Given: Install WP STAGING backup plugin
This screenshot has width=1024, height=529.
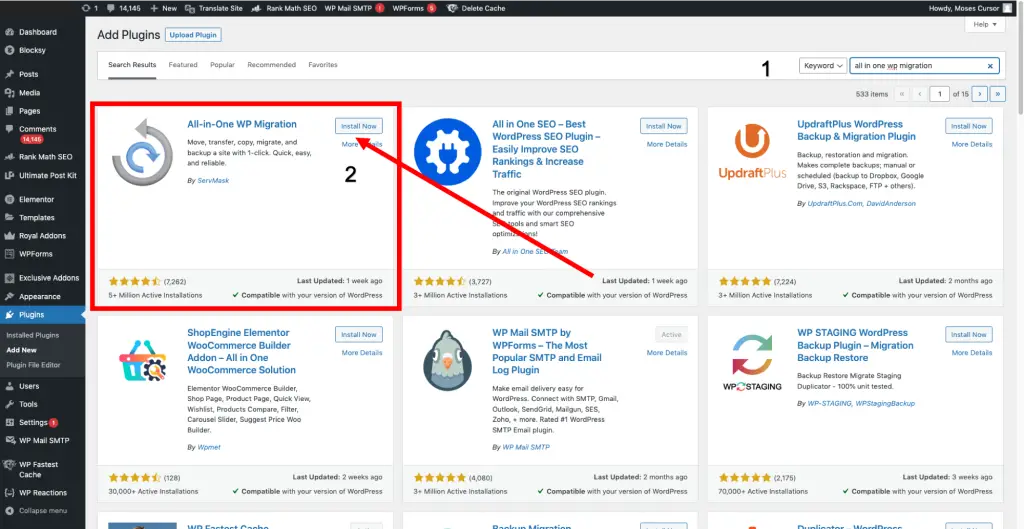Looking at the screenshot, I should [x=968, y=334].
